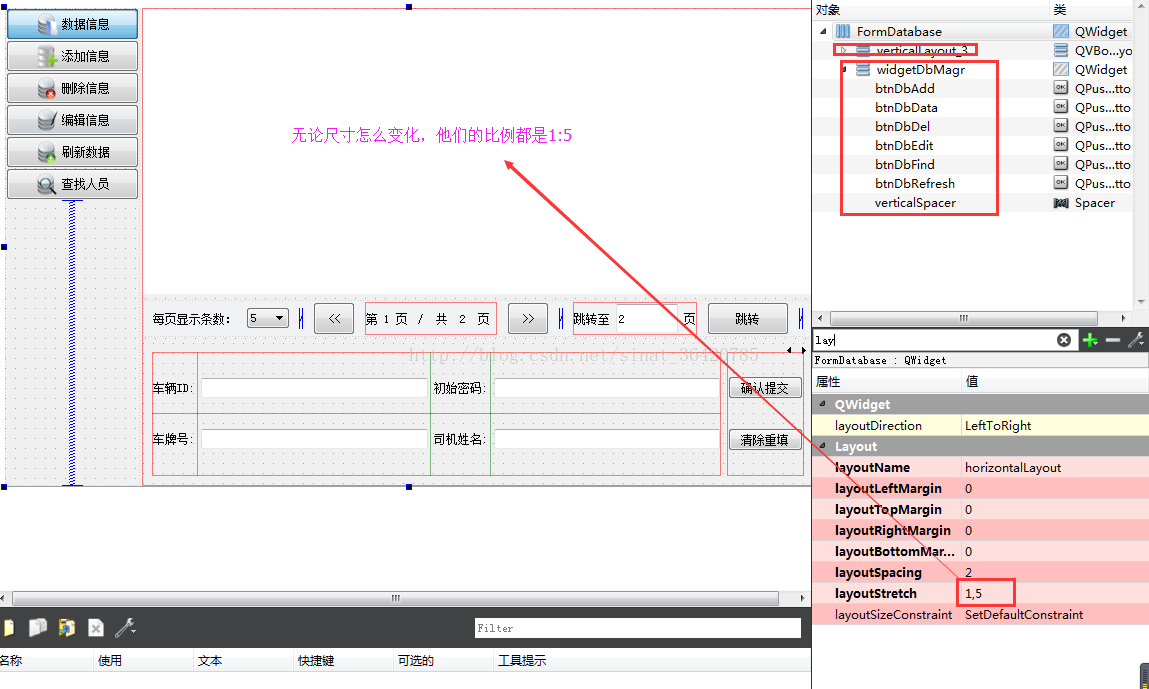The image size is (1149, 689).
Task: Click the next page >> button
Action: click(527, 318)
